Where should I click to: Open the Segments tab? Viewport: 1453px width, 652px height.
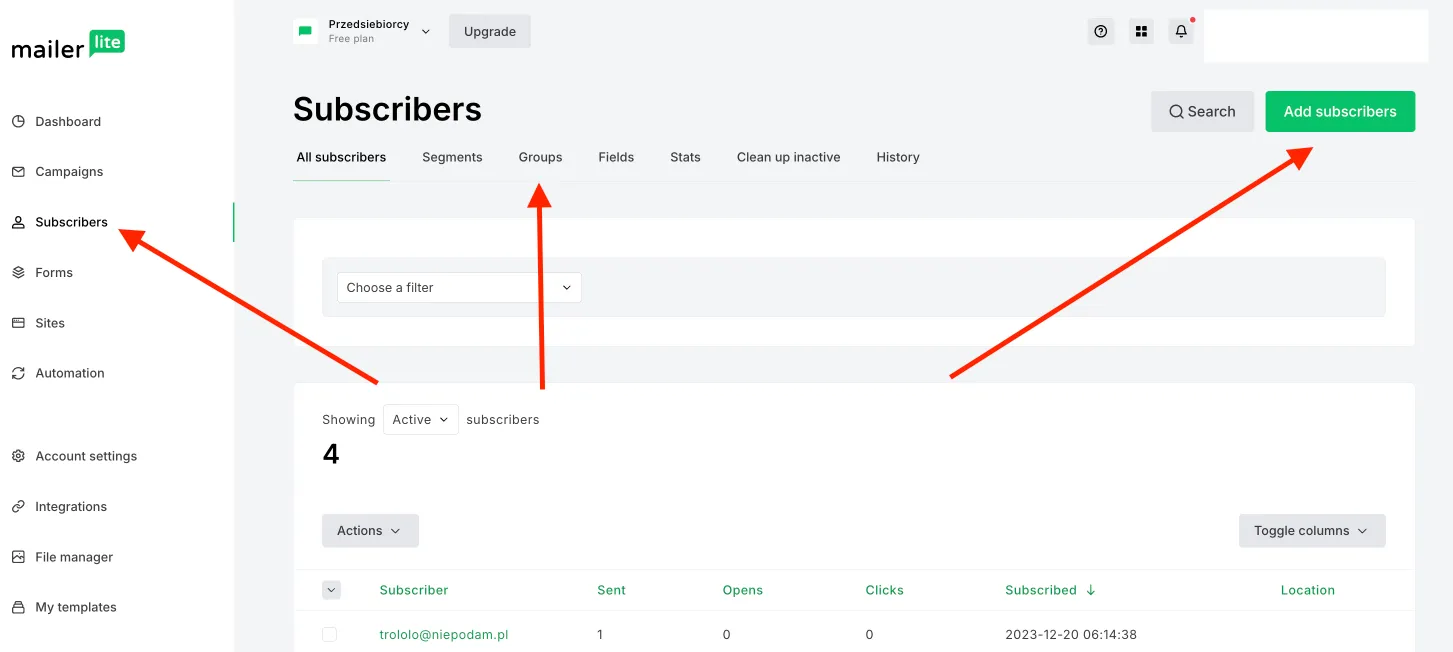(452, 158)
